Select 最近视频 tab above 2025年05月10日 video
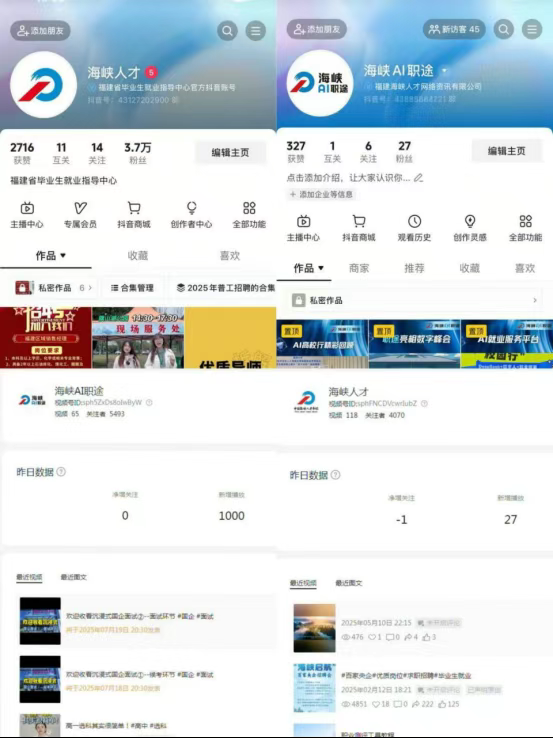Screen dimensions: 553x738 [x=303, y=583]
